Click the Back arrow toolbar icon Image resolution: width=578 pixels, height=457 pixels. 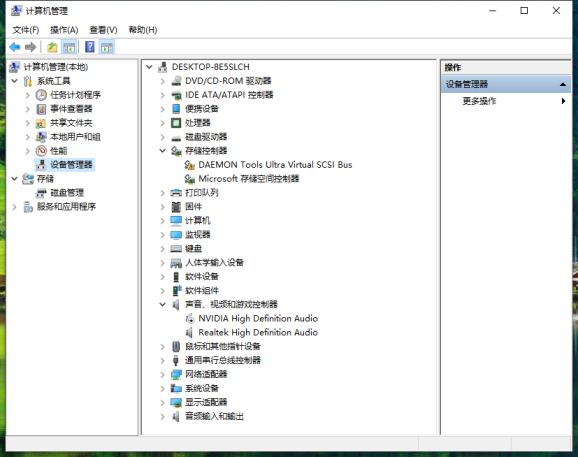coord(15,47)
